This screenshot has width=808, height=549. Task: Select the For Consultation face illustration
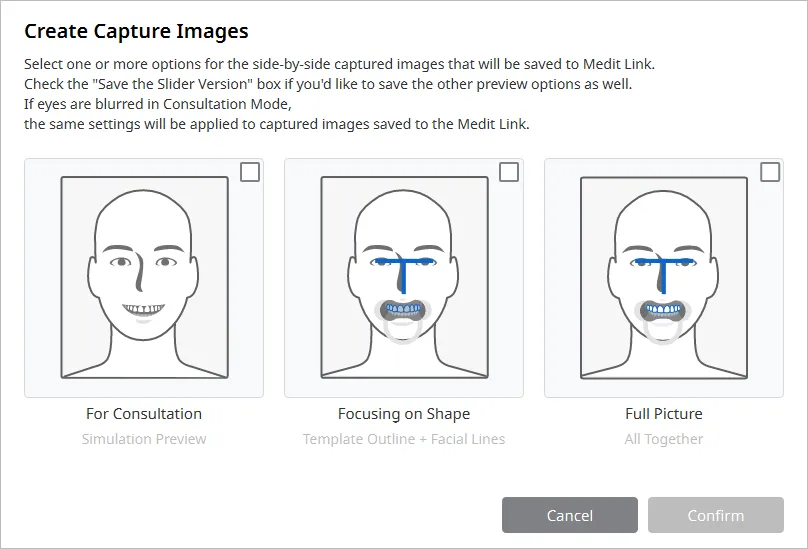coord(144,277)
